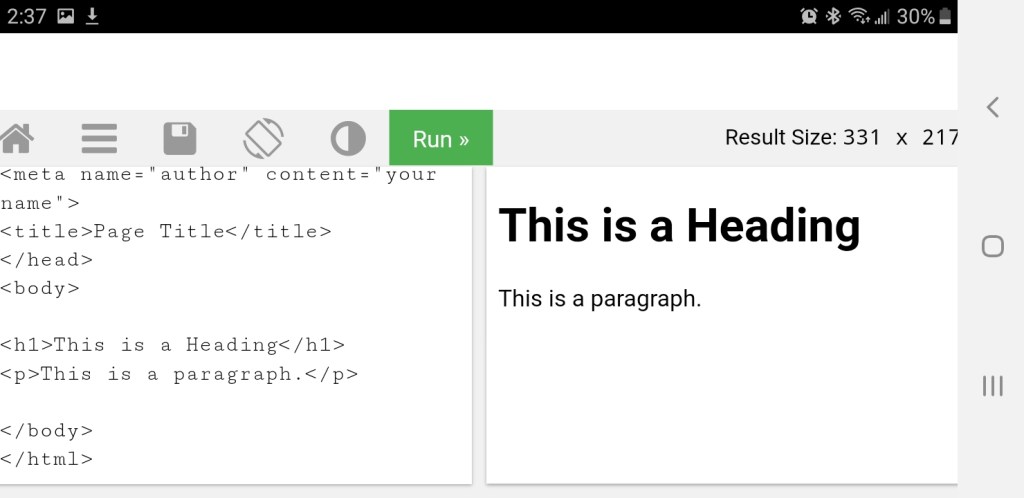Screen dimensions: 1024x498
Task: Tap the Android back chevron
Action: 992,107
